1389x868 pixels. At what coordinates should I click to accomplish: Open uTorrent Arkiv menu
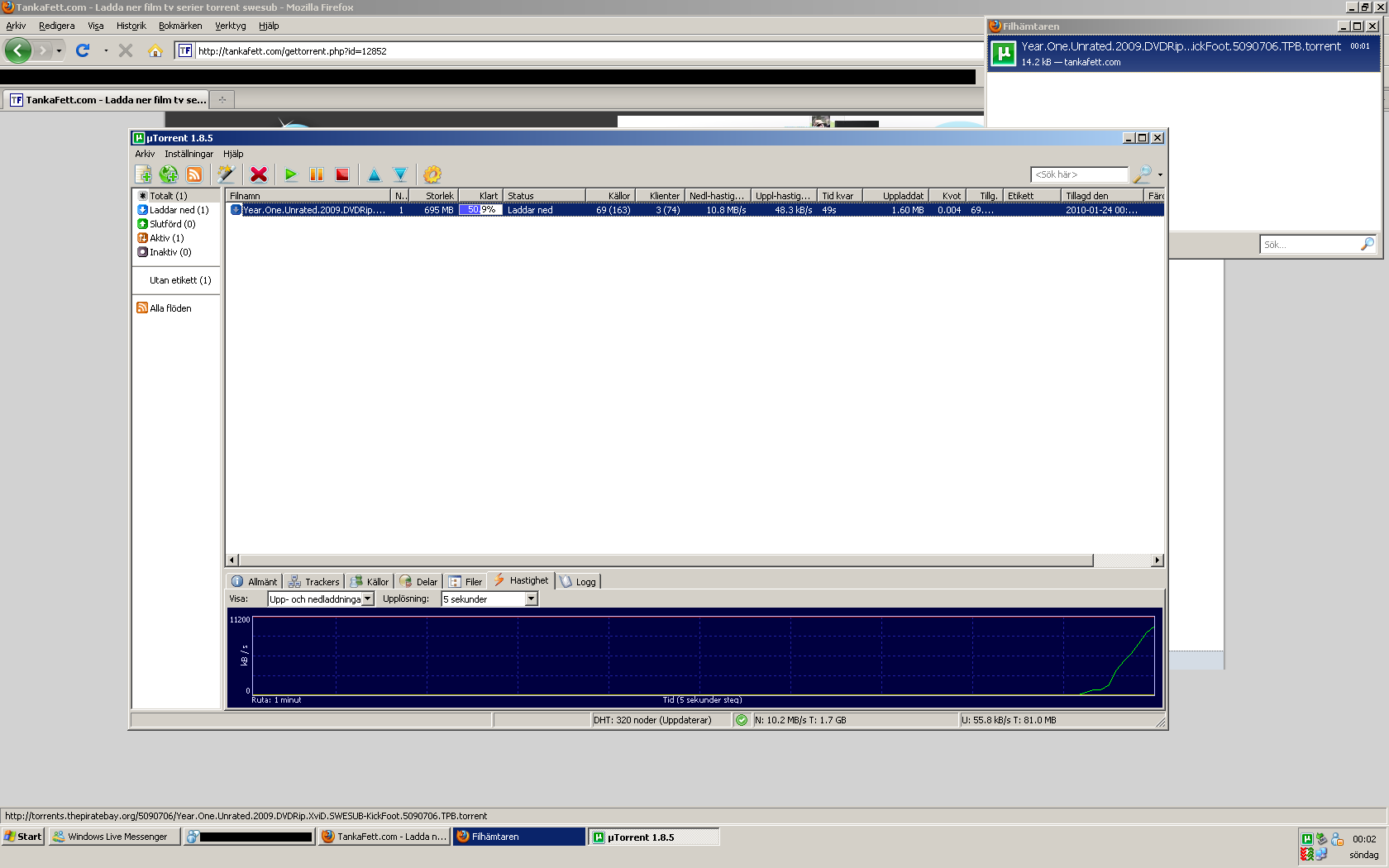pyautogui.click(x=145, y=154)
